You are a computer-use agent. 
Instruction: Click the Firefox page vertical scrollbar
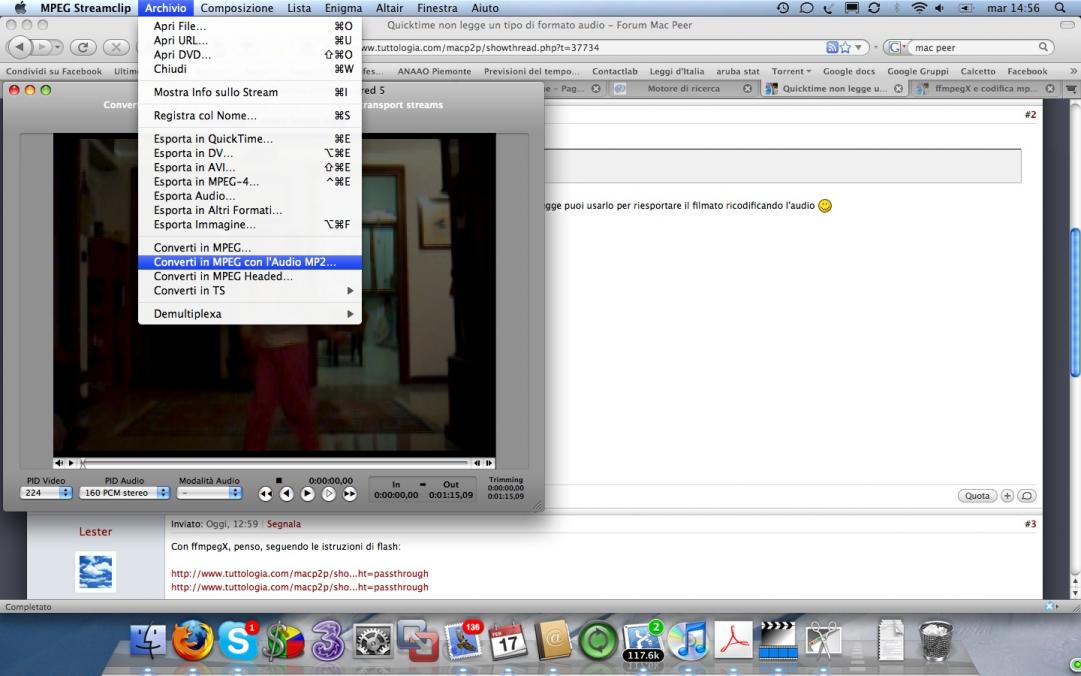[1075, 303]
